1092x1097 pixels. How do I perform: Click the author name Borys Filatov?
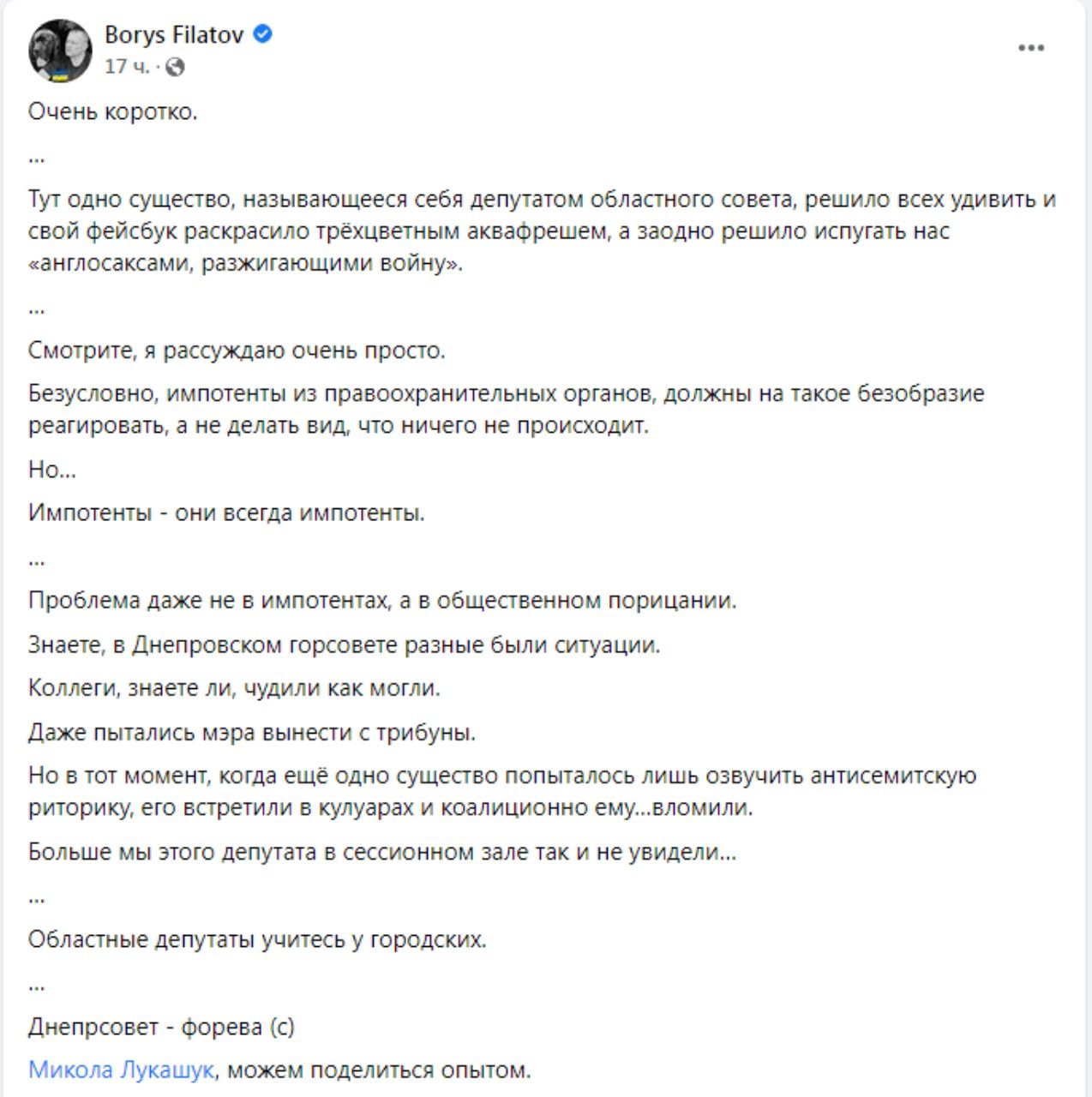coord(174,35)
